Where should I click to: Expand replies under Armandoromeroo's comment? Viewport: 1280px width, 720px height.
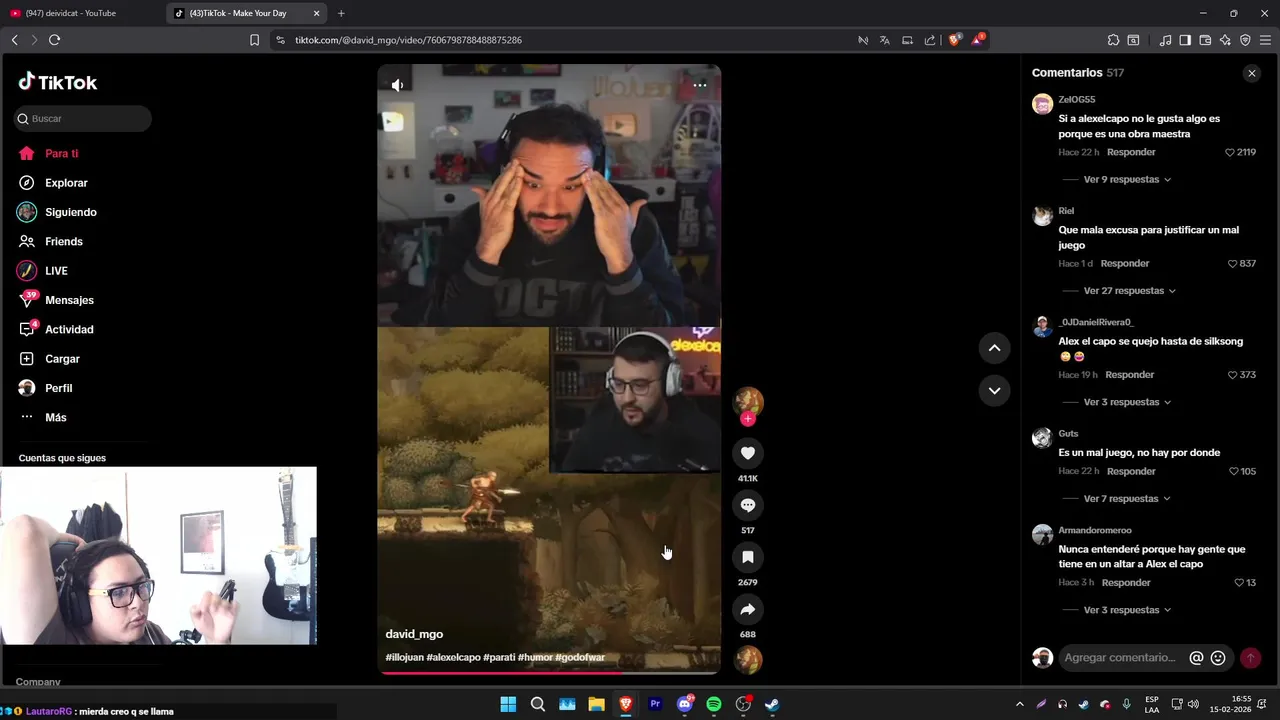1127,610
